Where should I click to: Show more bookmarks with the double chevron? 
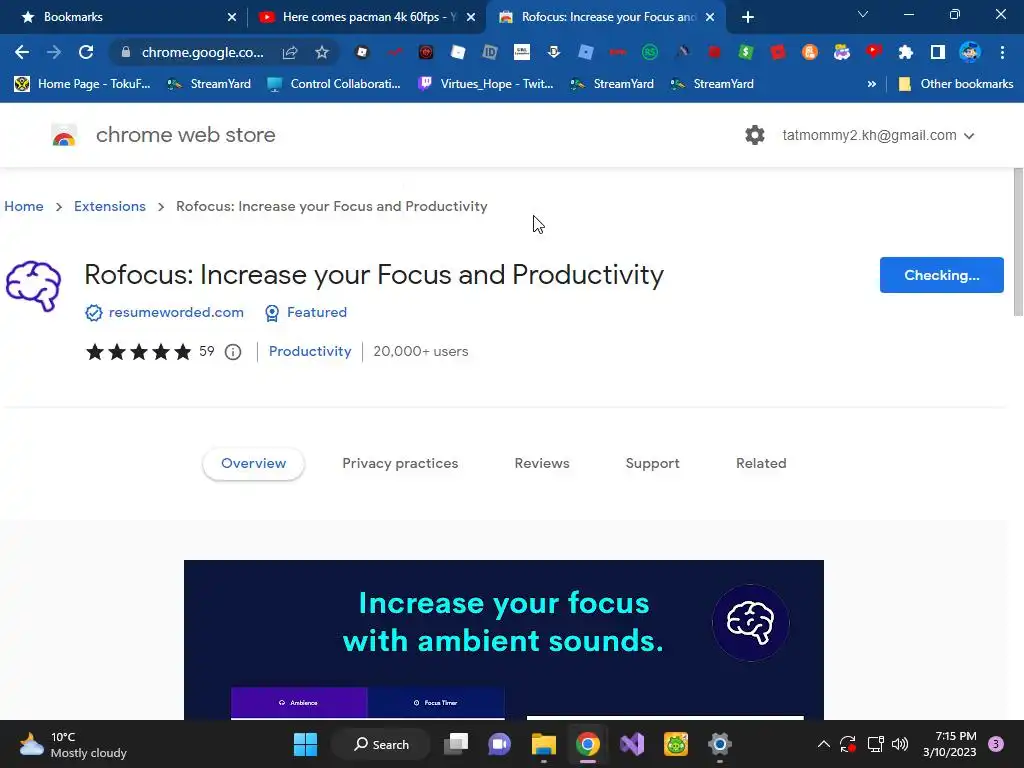point(871,84)
